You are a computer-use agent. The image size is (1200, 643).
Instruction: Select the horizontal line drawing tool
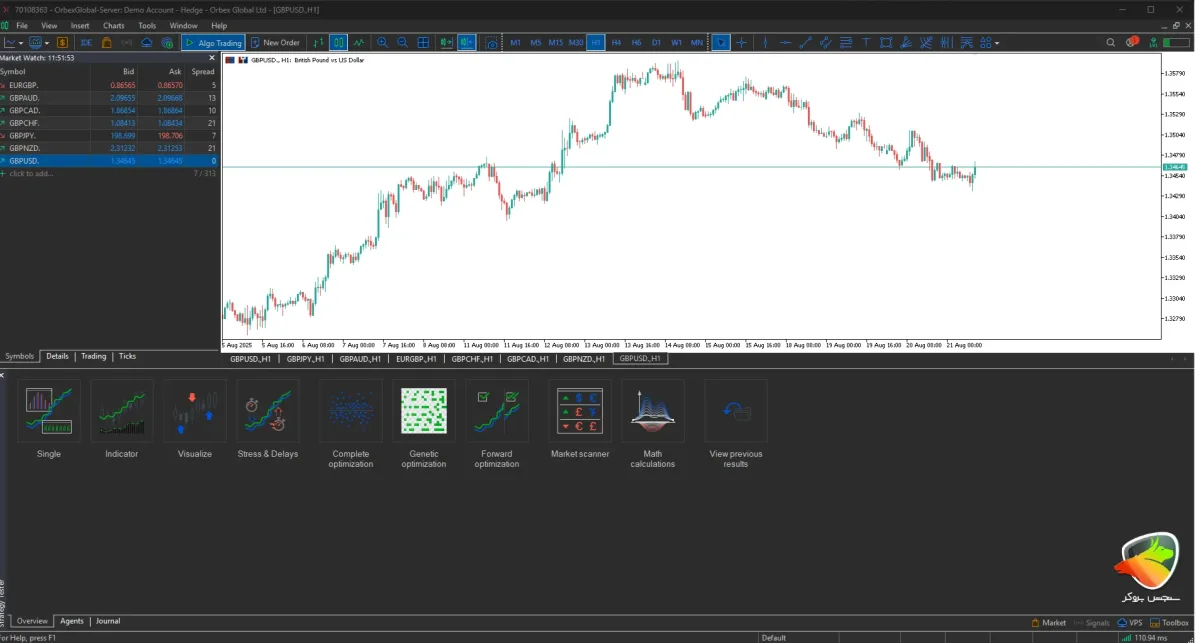click(x=785, y=43)
